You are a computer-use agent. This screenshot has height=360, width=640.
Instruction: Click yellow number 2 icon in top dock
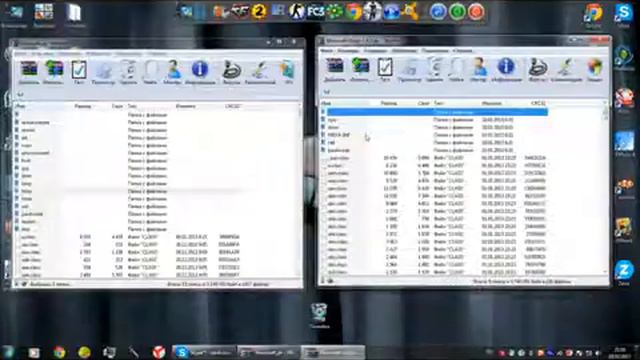[x=258, y=11]
